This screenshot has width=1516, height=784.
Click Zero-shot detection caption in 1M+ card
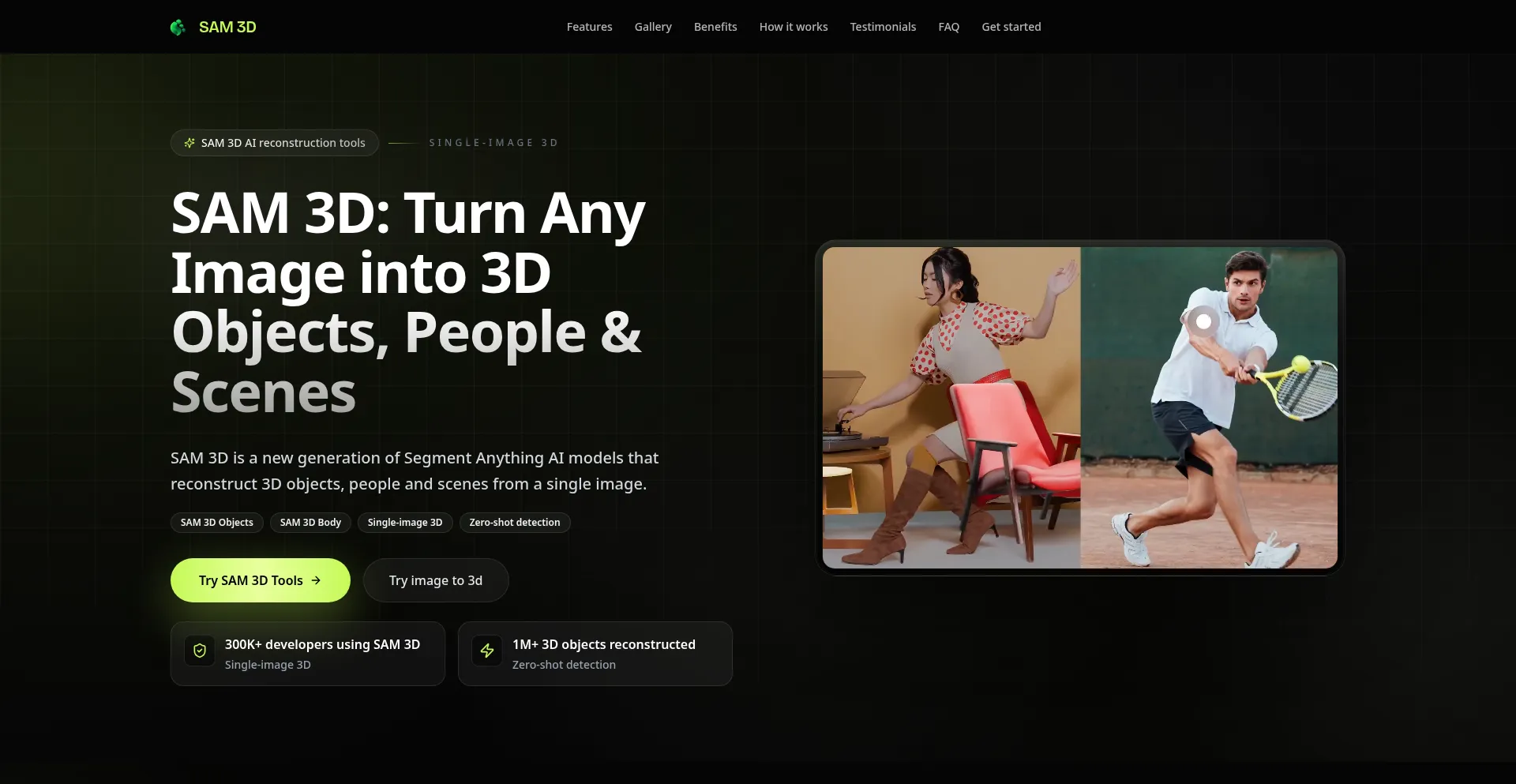click(564, 665)
